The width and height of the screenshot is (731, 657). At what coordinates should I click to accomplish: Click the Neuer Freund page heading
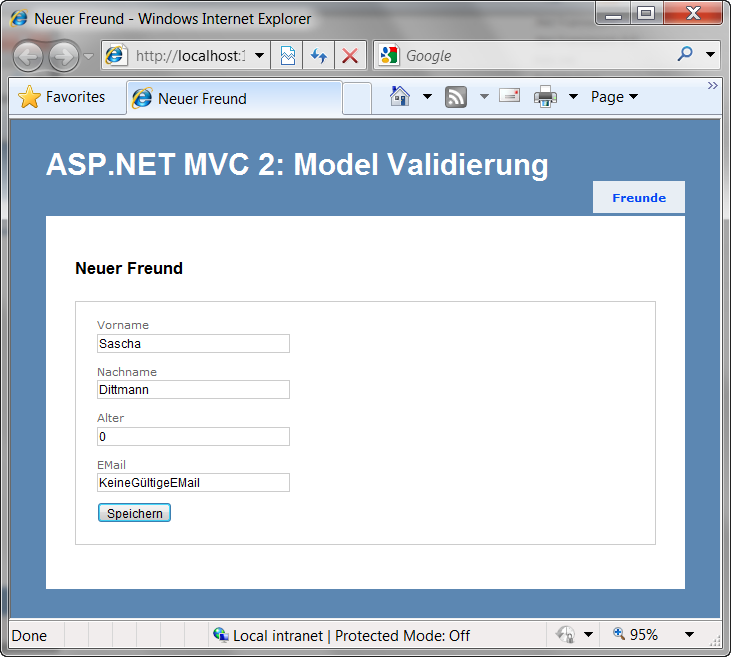[x=129, y=268]
